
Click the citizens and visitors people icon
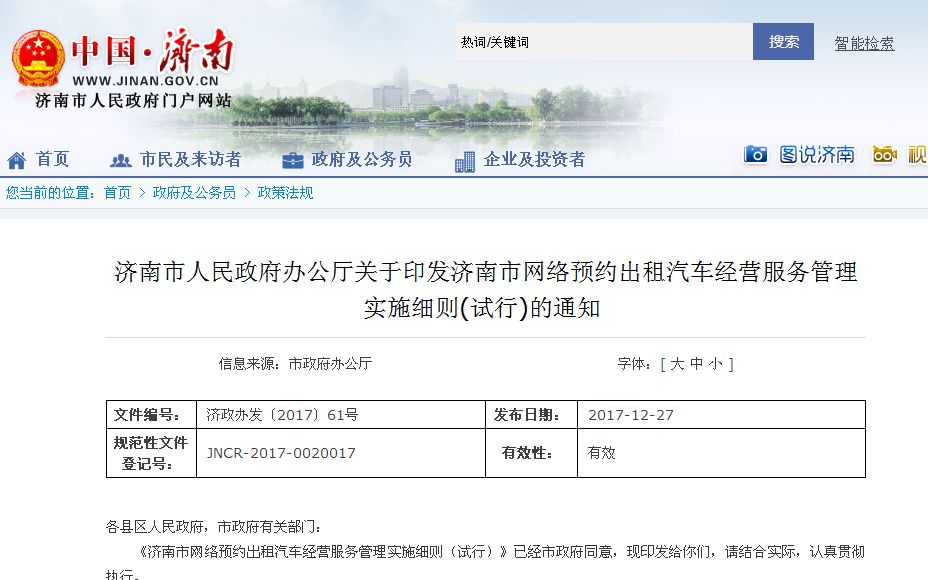point(121,160)
